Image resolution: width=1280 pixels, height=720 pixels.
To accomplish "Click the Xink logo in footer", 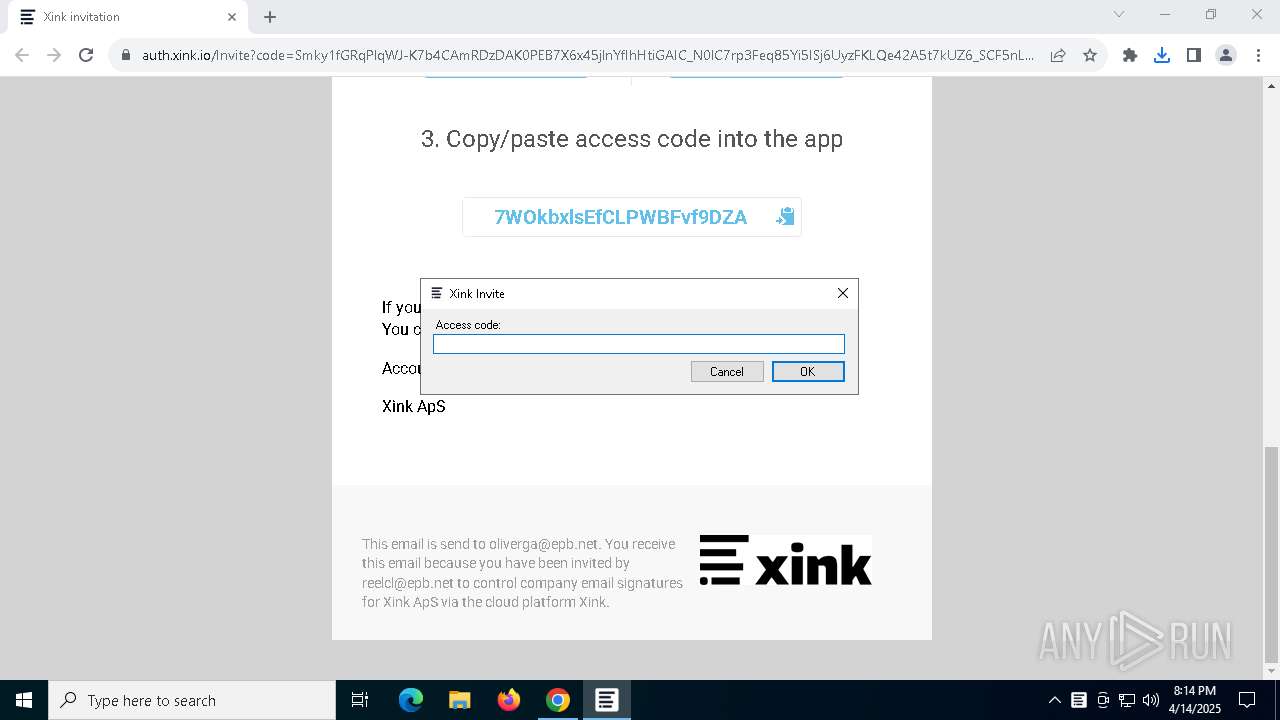I will pos(785,560).
